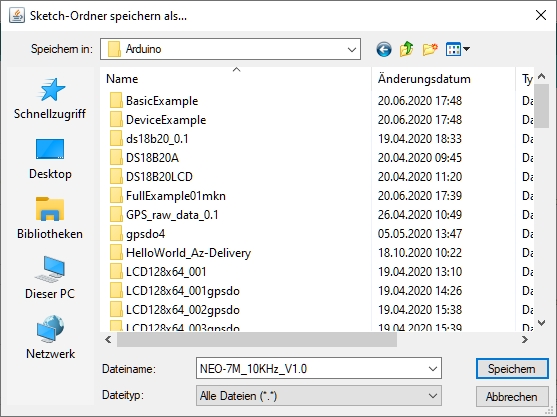Image resolution: width=557 pixels, height=417 pixels.
Task: Sort files by Name column header
Action: pyautogui.click(x=236, y=78)
